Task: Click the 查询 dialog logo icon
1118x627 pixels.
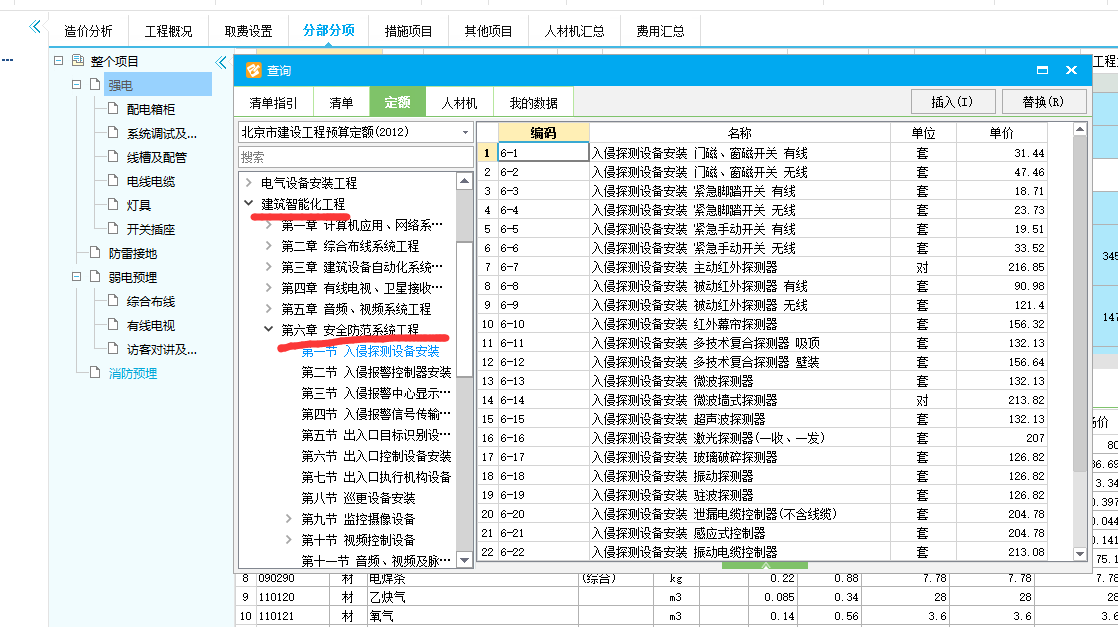Action: [253, 71]
